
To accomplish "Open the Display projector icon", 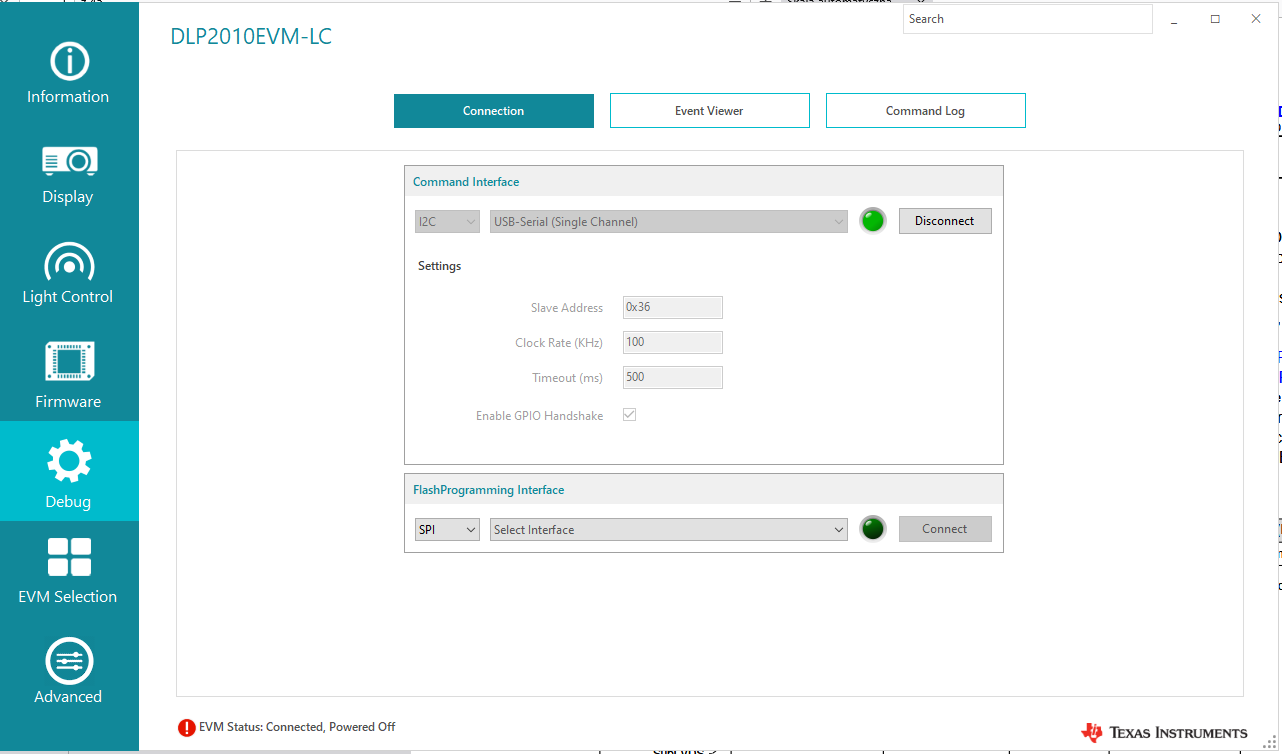I will [69, 161].
